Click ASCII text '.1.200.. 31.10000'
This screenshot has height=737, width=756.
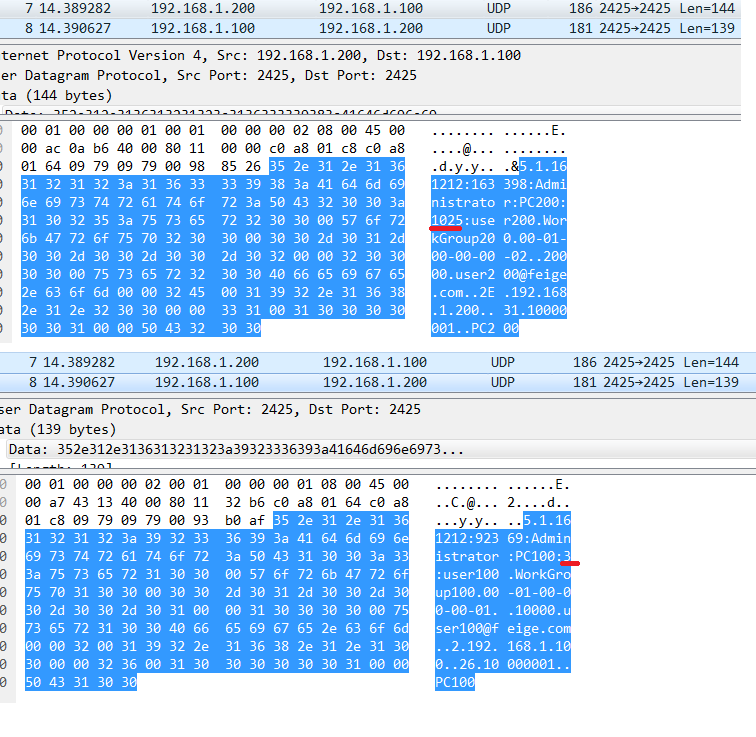(x=499, y=310)
